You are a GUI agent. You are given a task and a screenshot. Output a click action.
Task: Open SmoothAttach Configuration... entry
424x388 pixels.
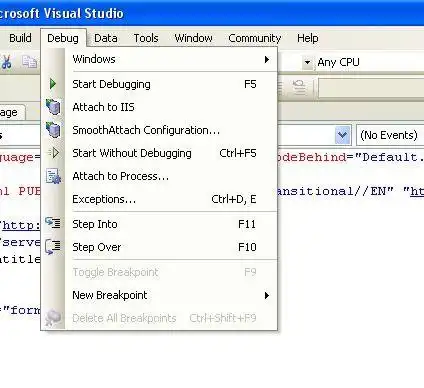point(159,130)
